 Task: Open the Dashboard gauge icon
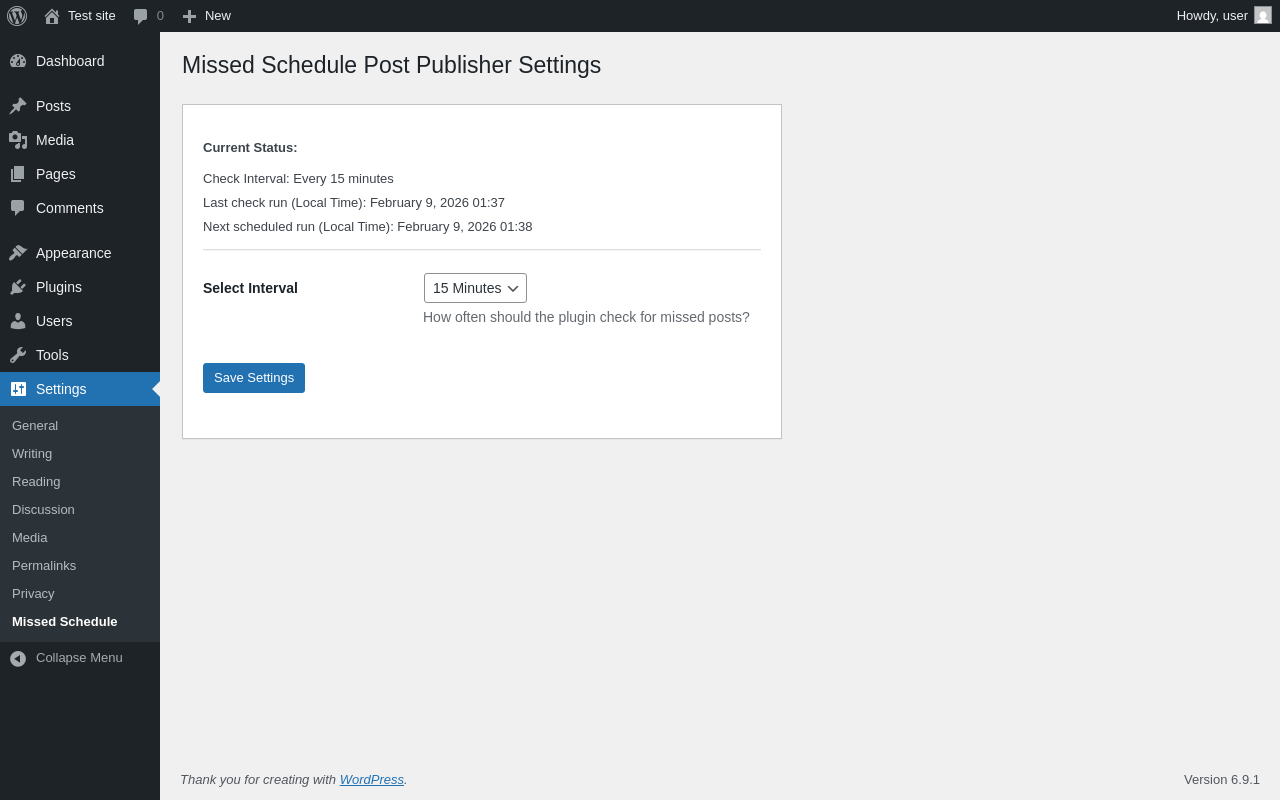[x=18, y=61]
